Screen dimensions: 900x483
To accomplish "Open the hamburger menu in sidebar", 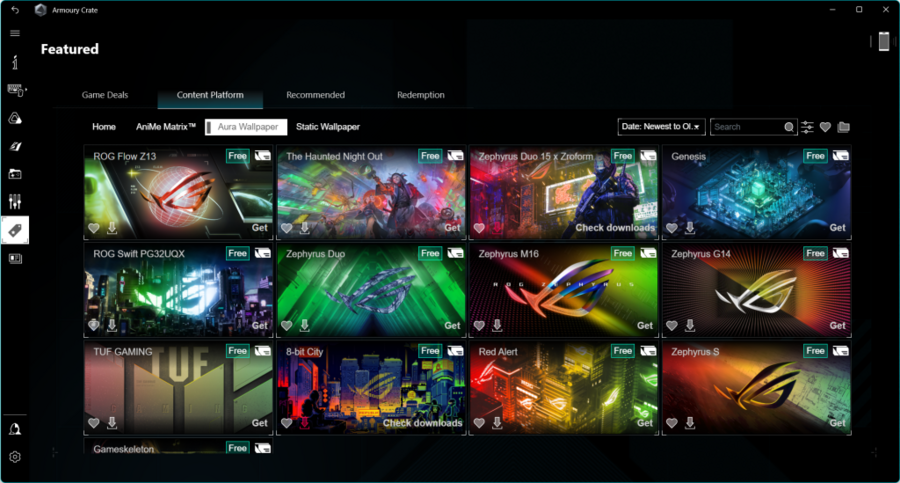I will click(15, 33).
